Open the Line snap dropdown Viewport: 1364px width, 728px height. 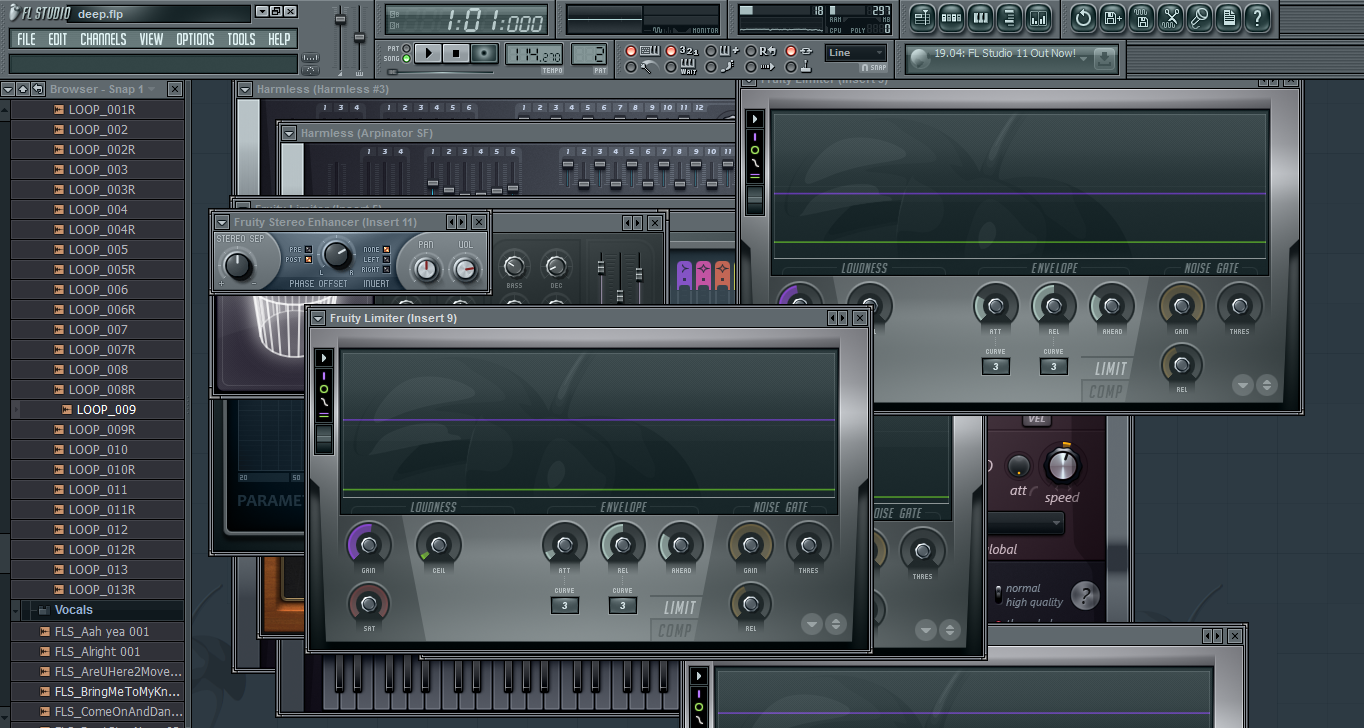click(x=856, y=53)
